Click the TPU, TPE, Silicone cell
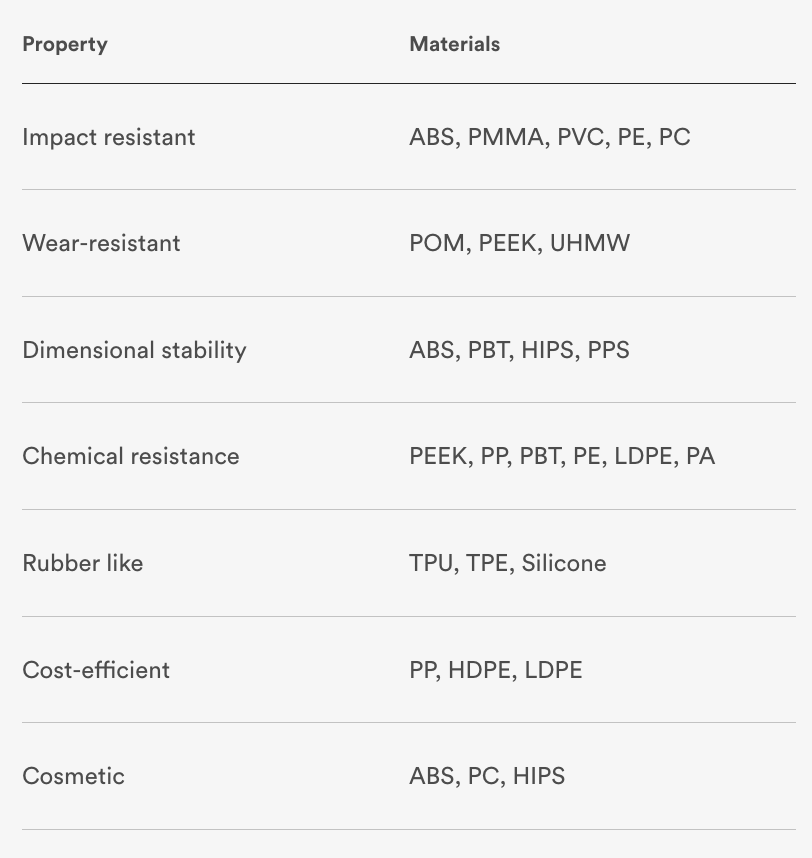This screenshot has width=812, height=858. click(x=507, y=563)
